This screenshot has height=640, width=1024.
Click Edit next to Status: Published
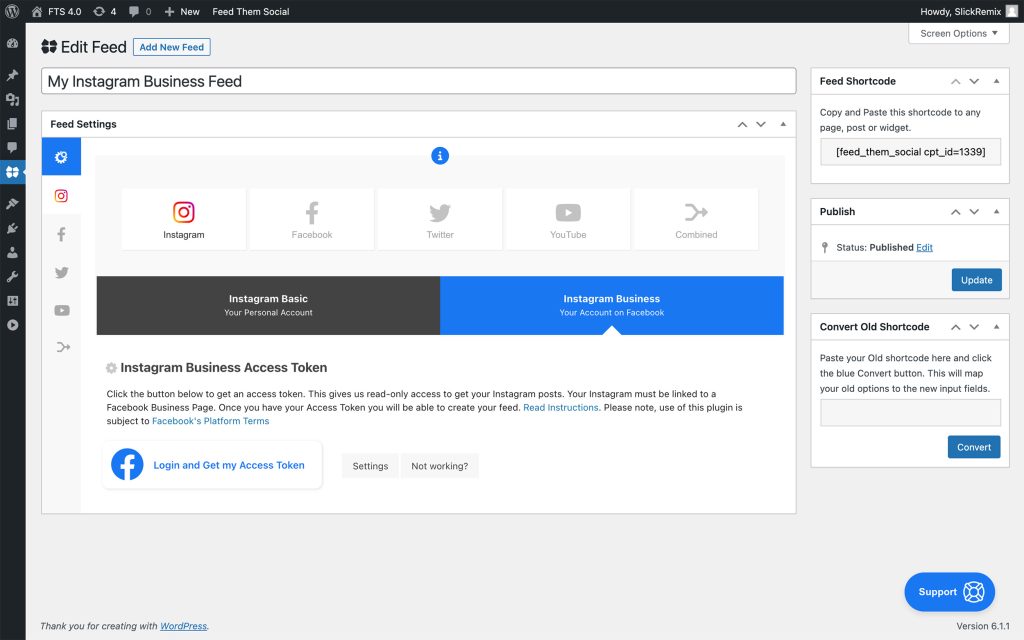pyautogui.click(x=924, y=248)
